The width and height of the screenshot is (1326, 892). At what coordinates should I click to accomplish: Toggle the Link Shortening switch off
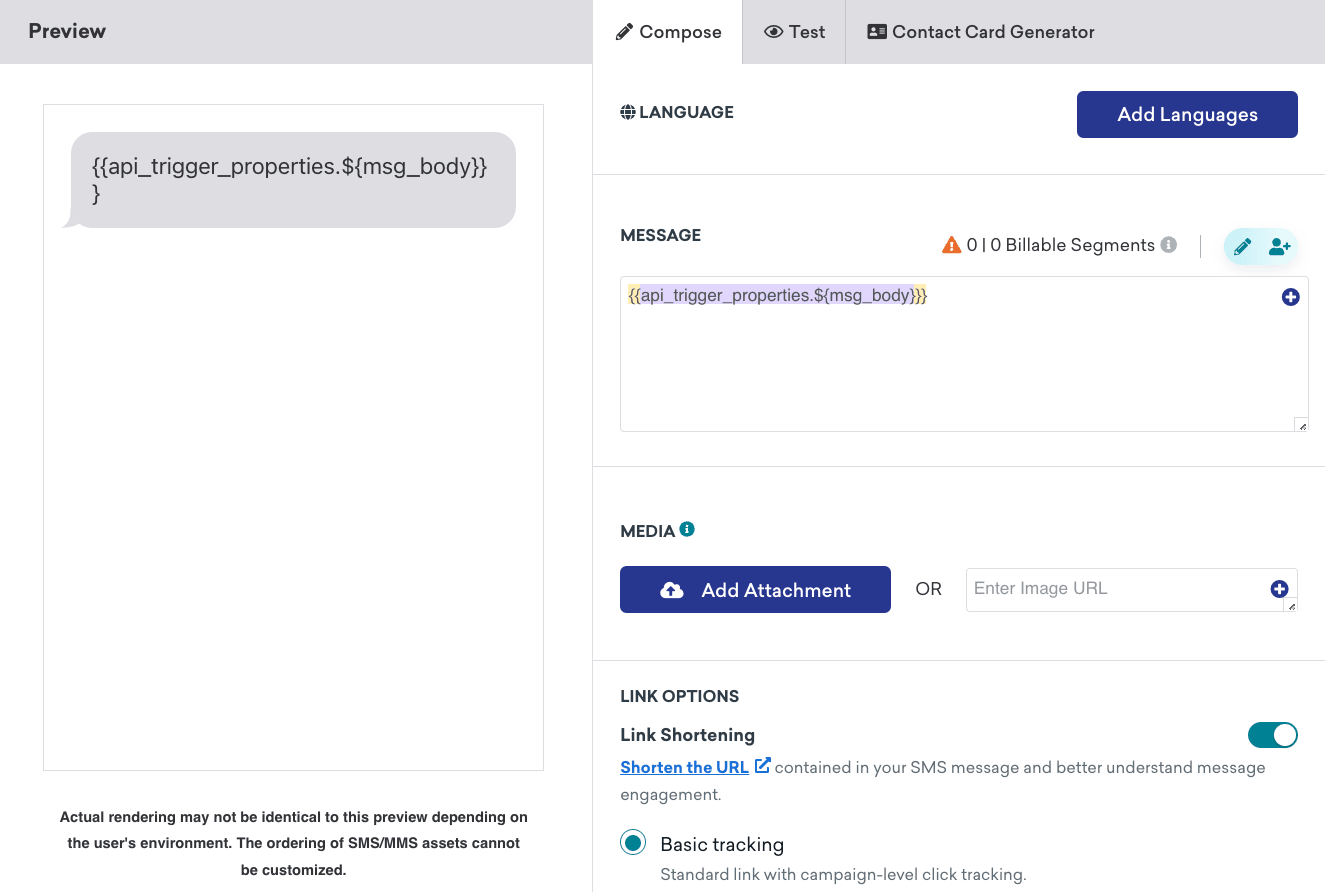pyautogui.click(x=1272, y=735)
